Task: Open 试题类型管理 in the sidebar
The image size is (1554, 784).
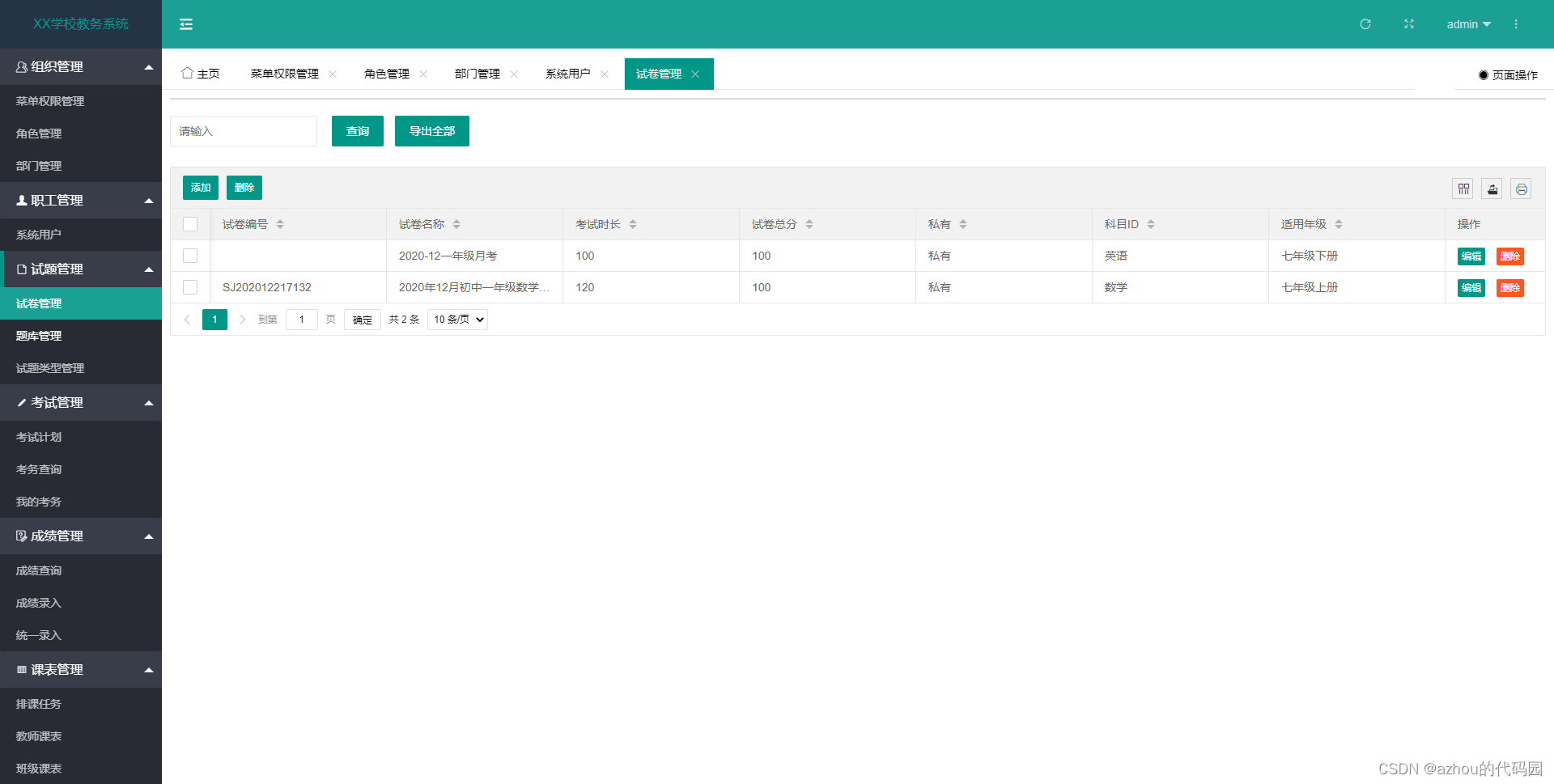Action: [x=81, y=368]
